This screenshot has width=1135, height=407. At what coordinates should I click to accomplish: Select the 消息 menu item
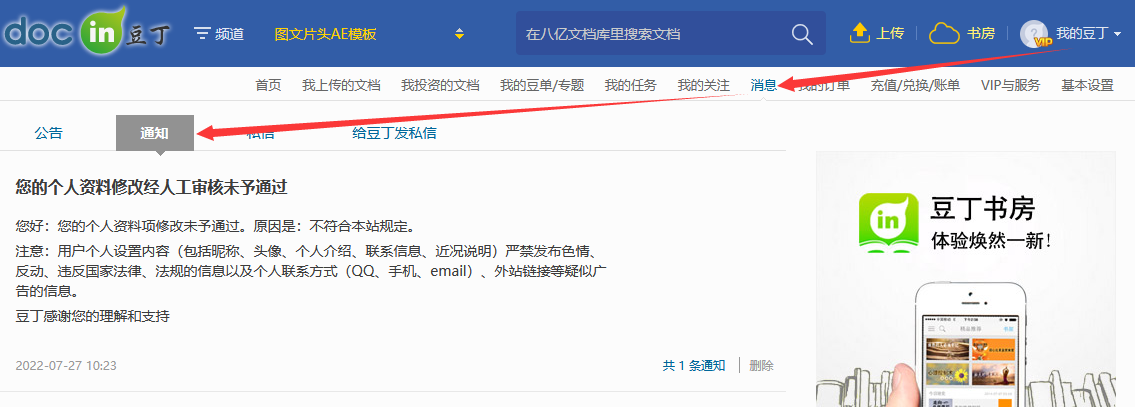coord(764,85)
